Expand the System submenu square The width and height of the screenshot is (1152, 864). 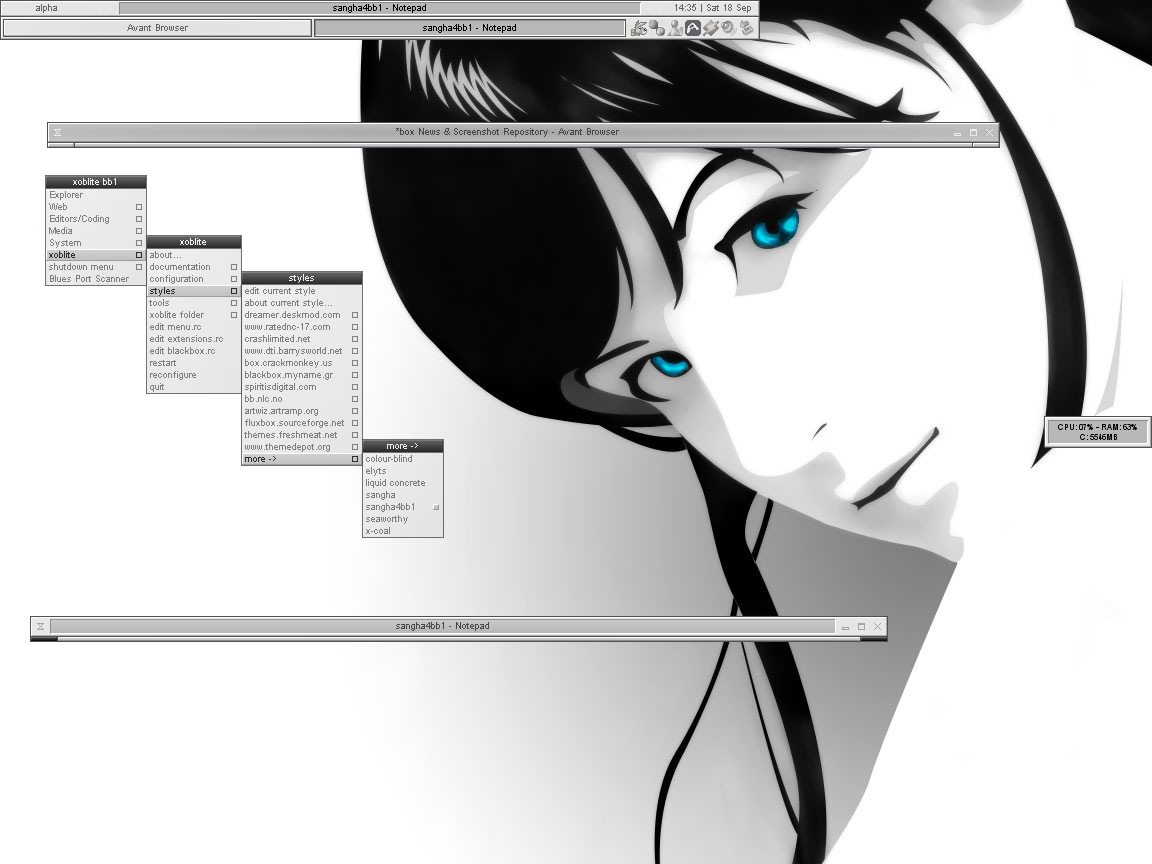[139, 243]
